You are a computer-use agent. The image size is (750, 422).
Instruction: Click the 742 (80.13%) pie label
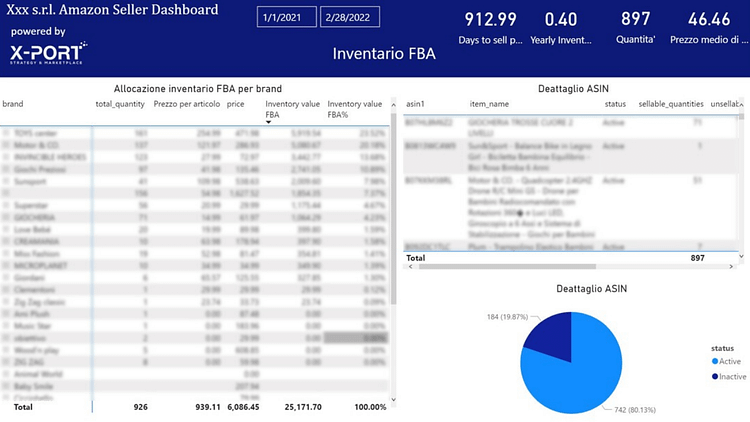pos(635,410)
